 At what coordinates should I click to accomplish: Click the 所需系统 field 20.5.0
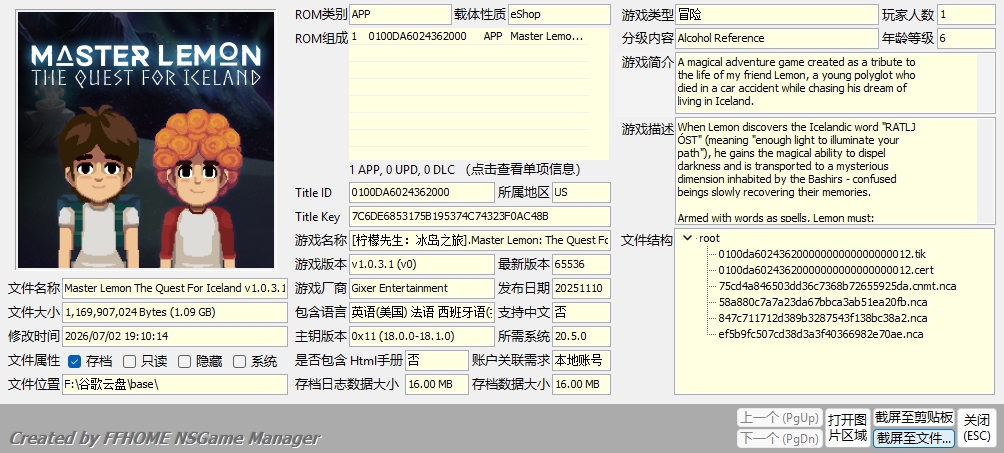[581, 336]
